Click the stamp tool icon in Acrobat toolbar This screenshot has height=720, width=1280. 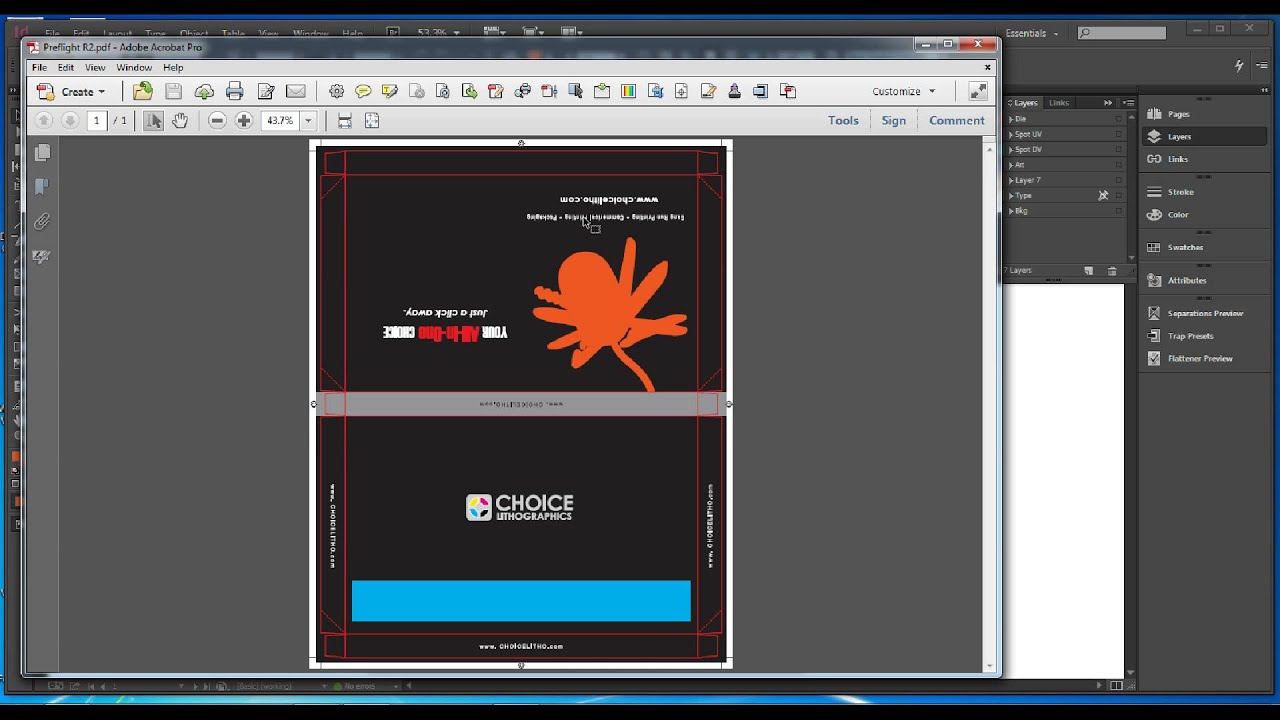(734, 91)
